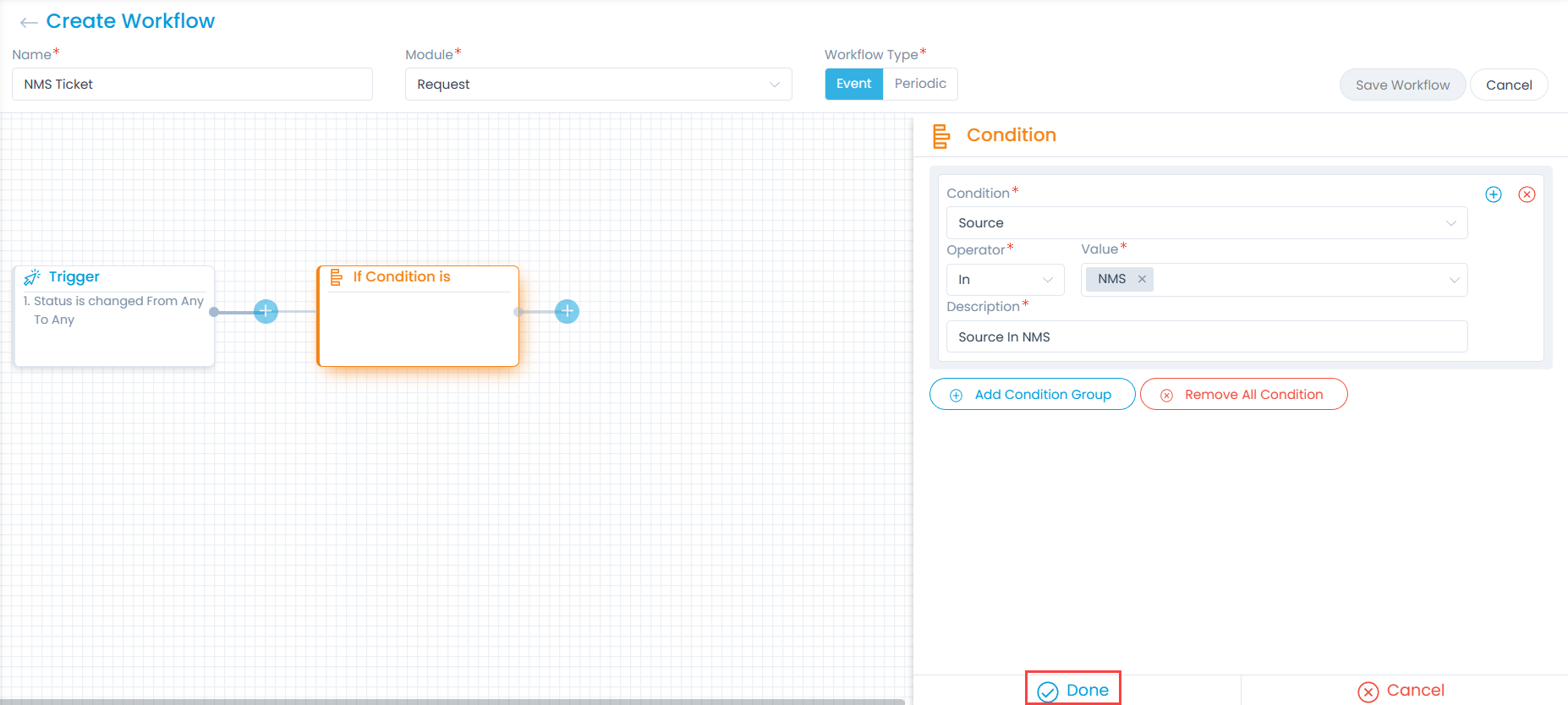Add a new condition row with the plus icon
This screenshot has width=1568, height=705.
(1493, 194)
